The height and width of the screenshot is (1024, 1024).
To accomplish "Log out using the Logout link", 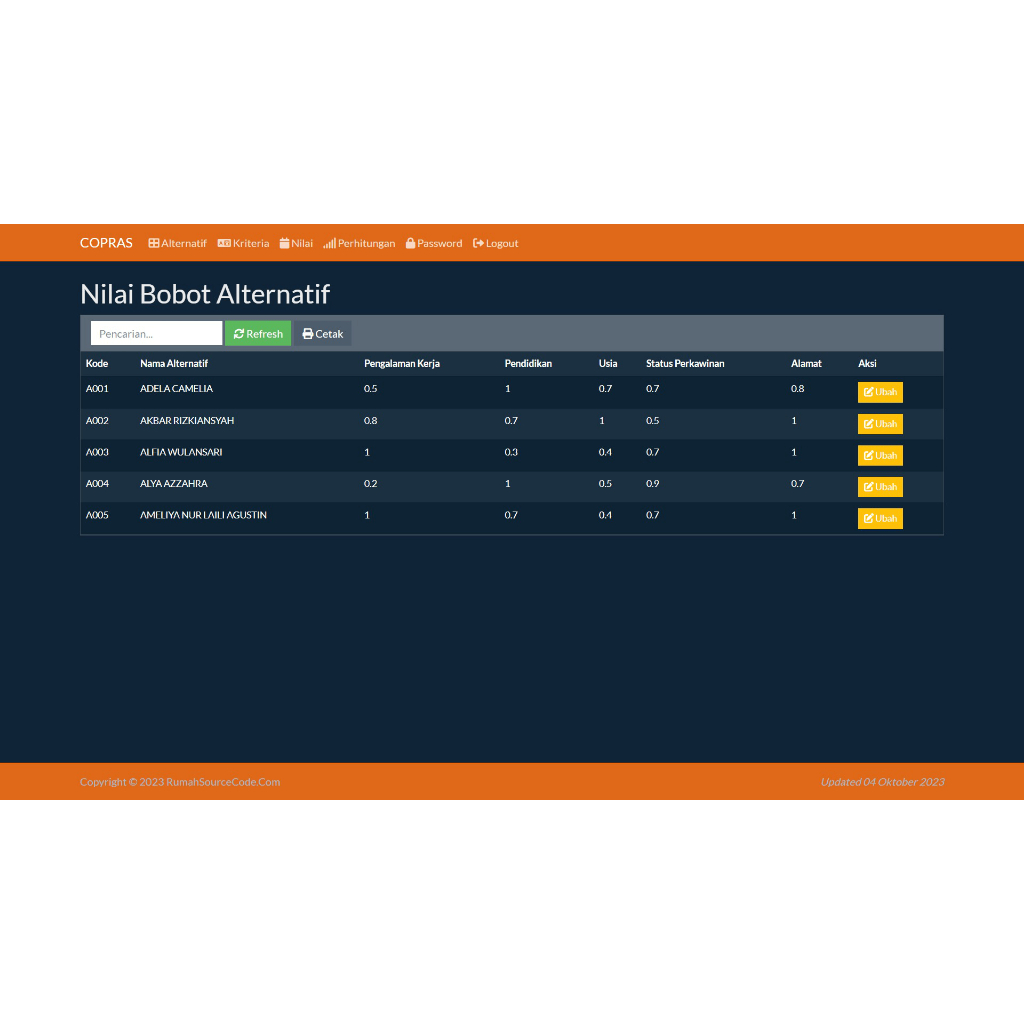I will 495,243.
